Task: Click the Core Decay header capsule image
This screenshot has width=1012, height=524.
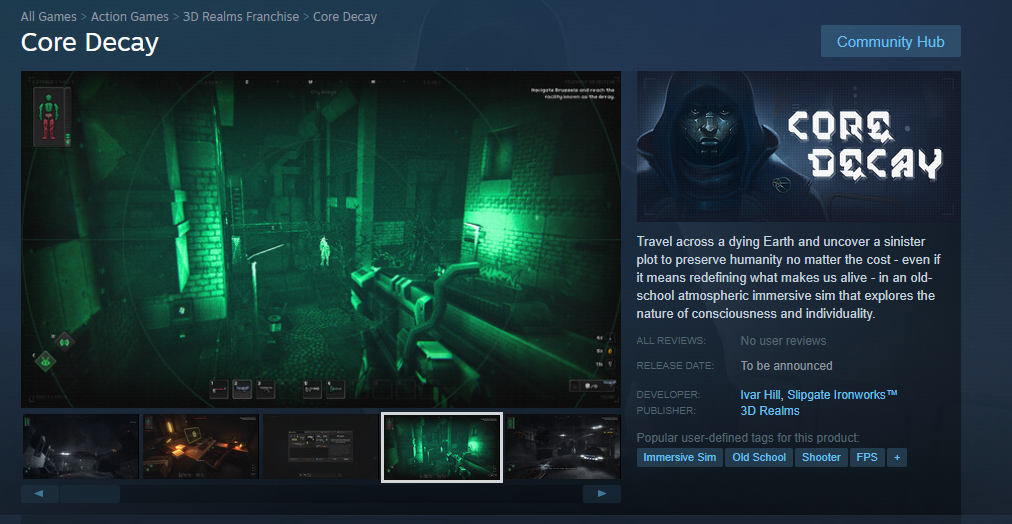Action: 799,146
